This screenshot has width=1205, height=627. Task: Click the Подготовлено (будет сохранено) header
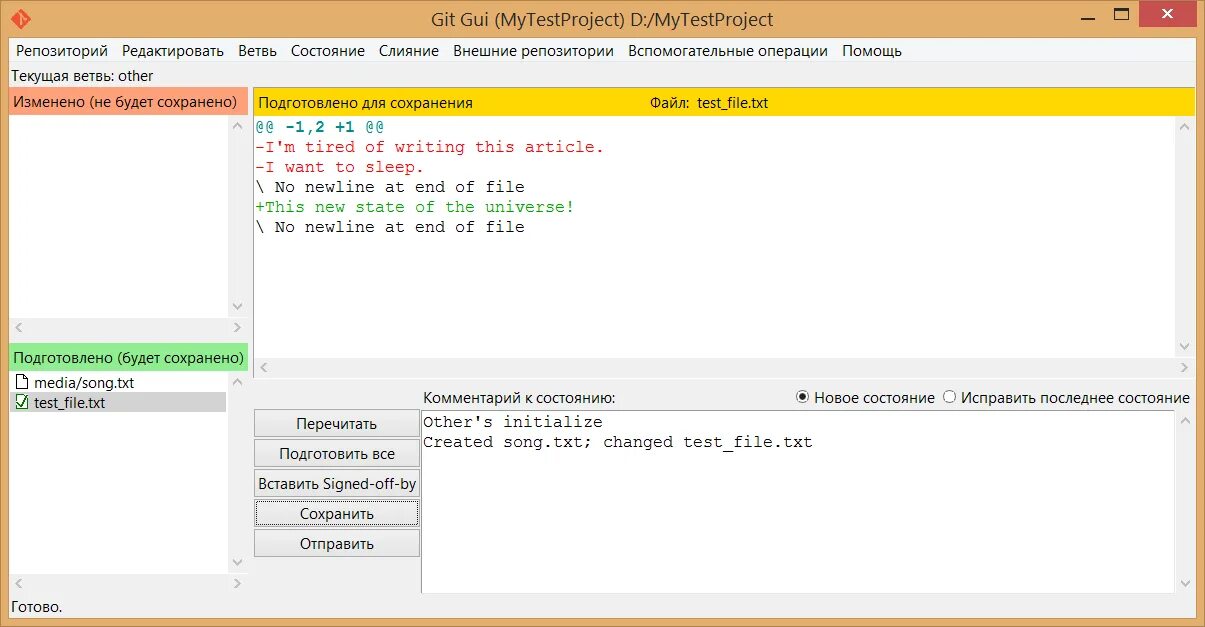point(129,357)
